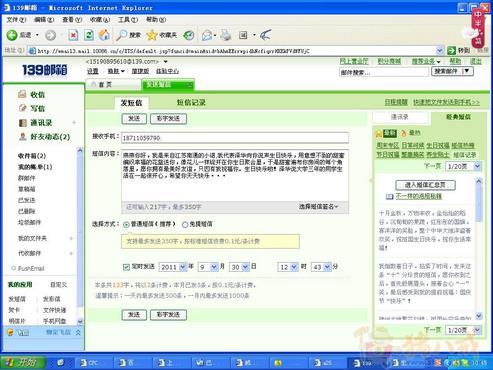
Task: Click the page icon in address bar
Action: (32, 51)
